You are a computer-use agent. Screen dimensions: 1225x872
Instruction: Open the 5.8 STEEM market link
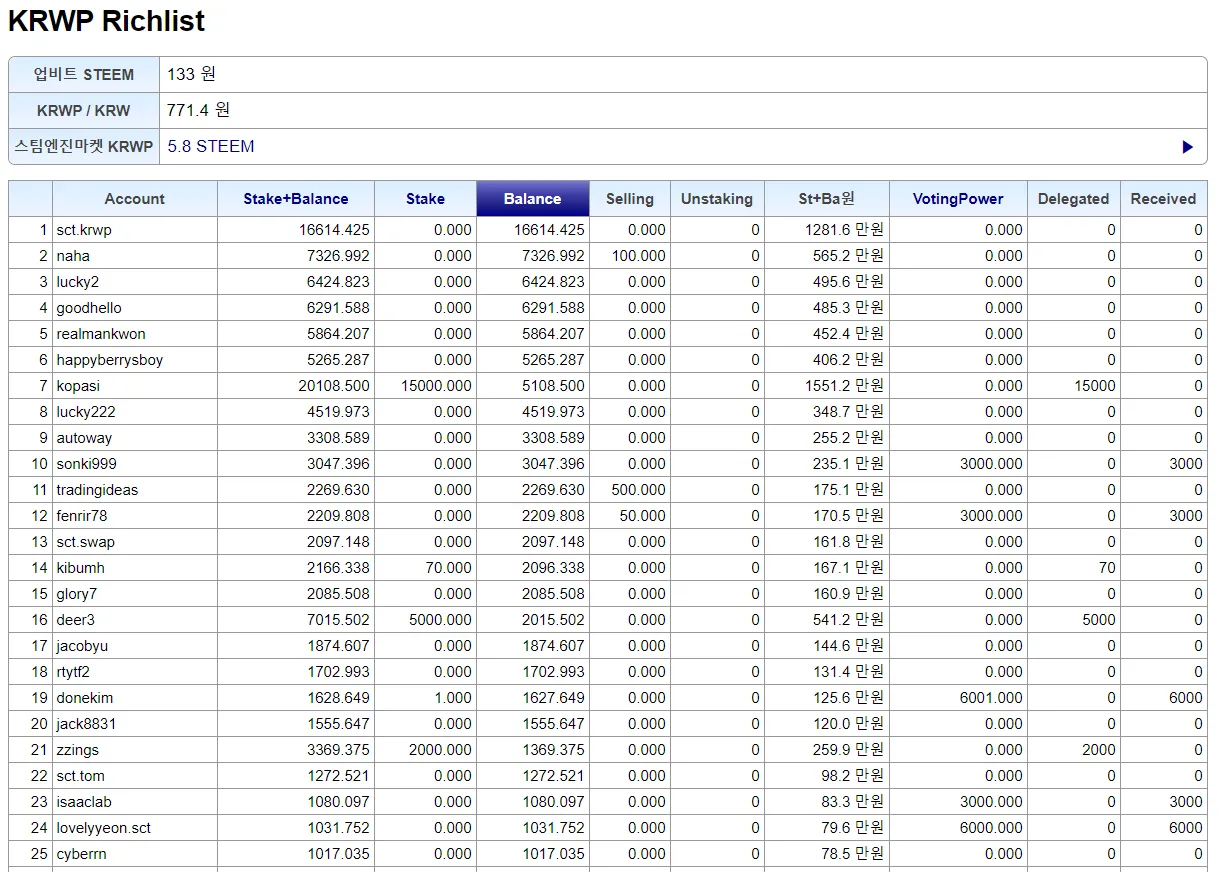211,146
